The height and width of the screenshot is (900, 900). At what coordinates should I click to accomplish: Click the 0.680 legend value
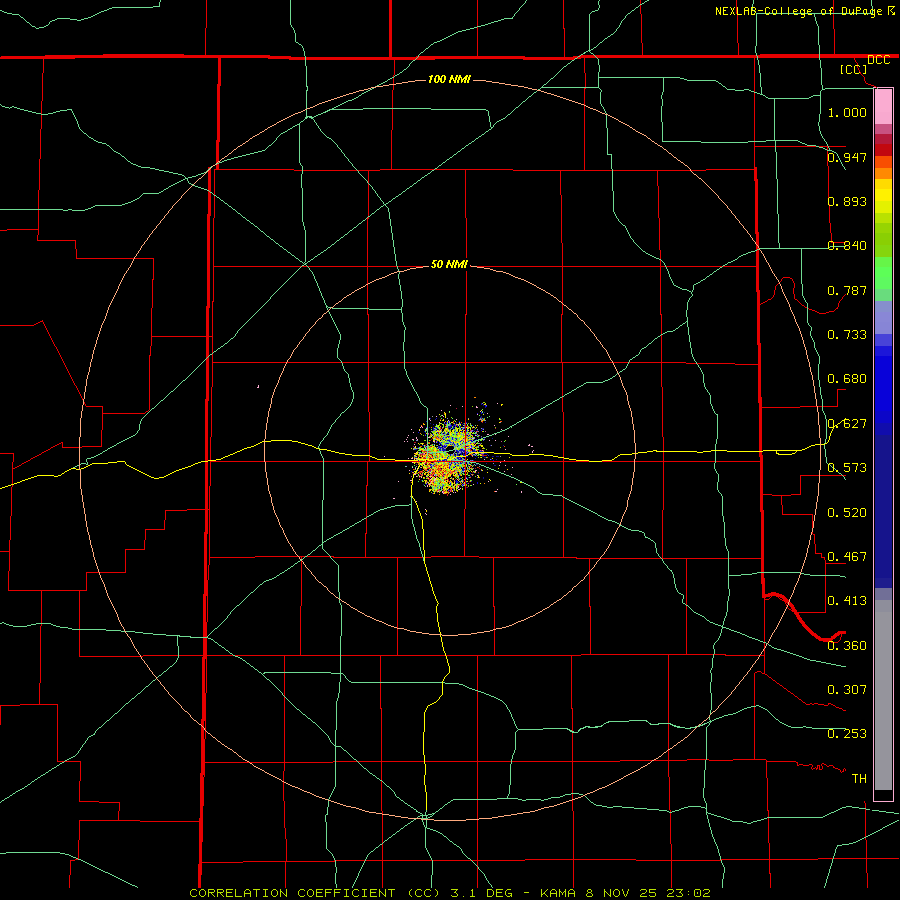(847, 379)
